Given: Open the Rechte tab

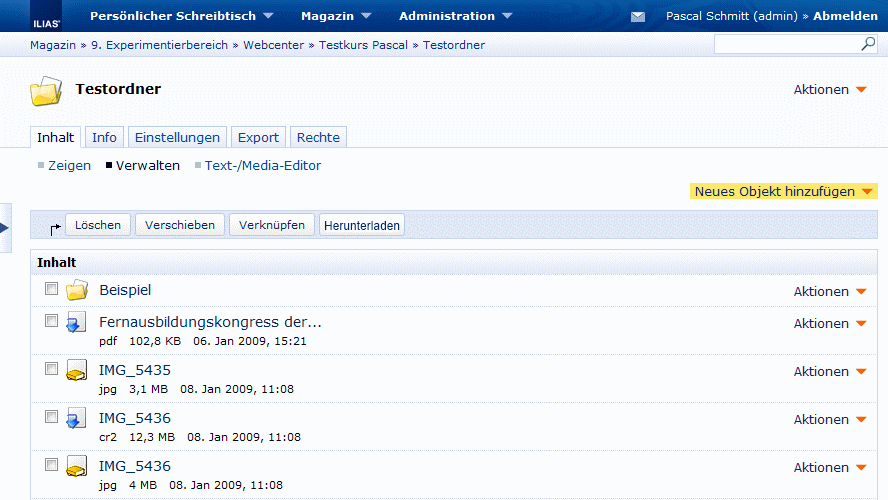Looking at the screenshot, I should click(318, 137).
